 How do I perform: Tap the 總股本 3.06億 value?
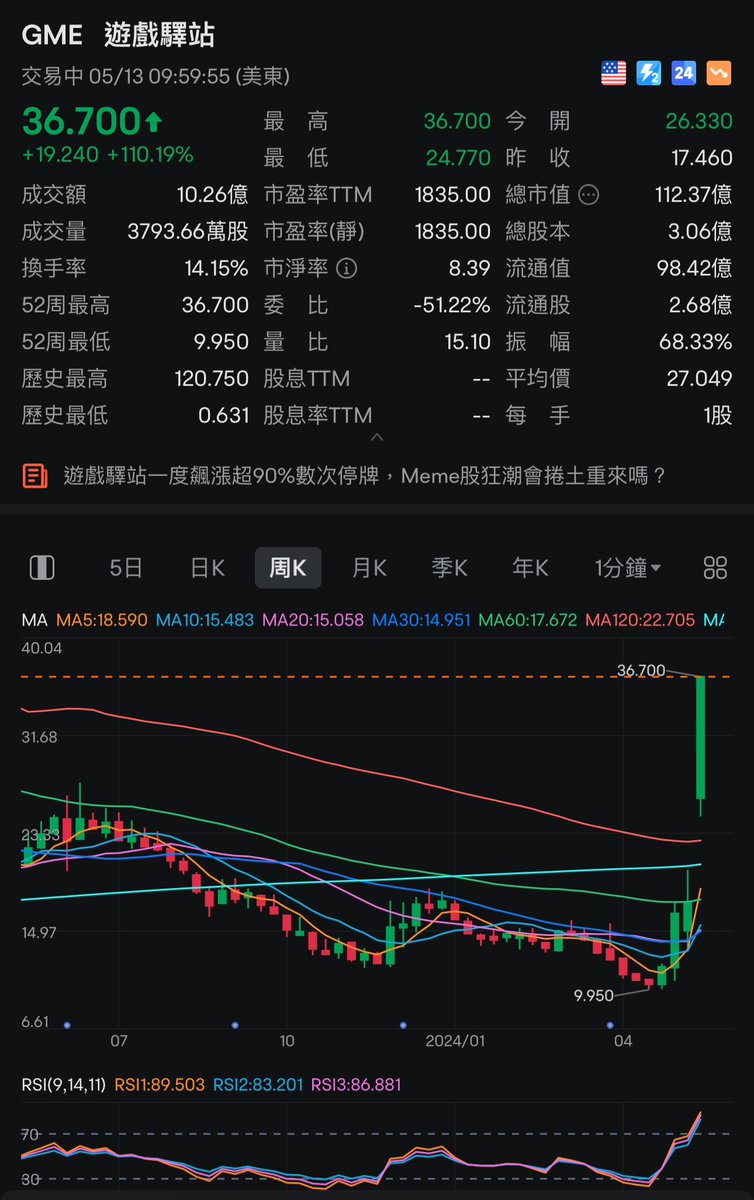[700, 232]
